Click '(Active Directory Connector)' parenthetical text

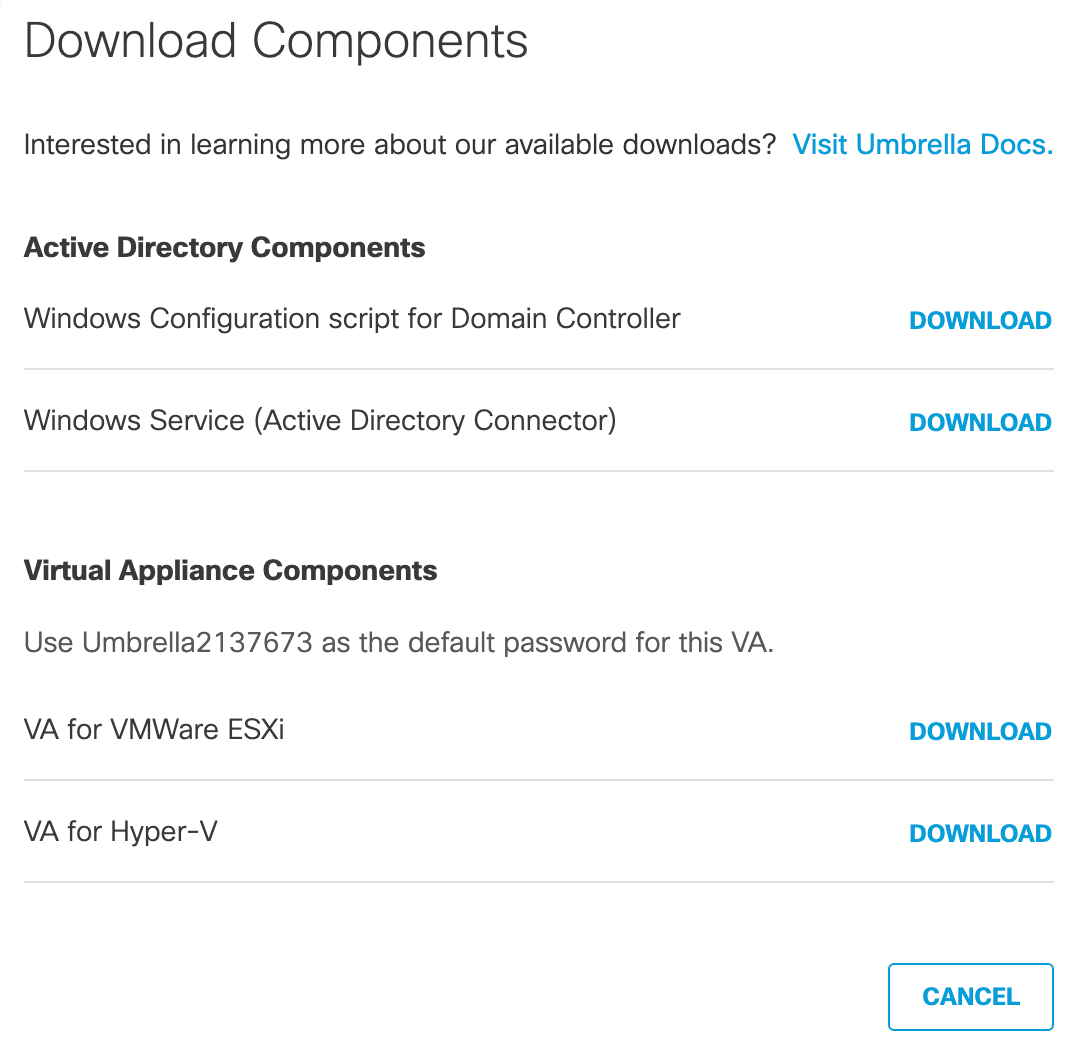pyautogui.click(x=435, y=421)
